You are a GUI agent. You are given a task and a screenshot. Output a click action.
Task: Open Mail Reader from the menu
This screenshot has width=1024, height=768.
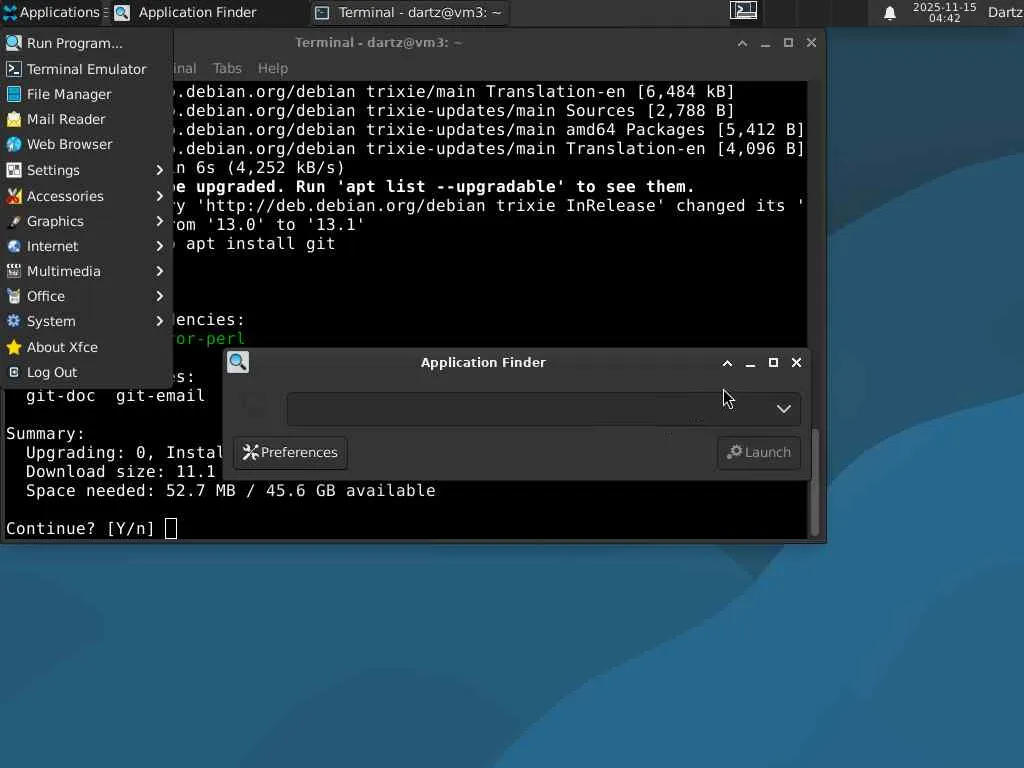(x=86, y=120)
